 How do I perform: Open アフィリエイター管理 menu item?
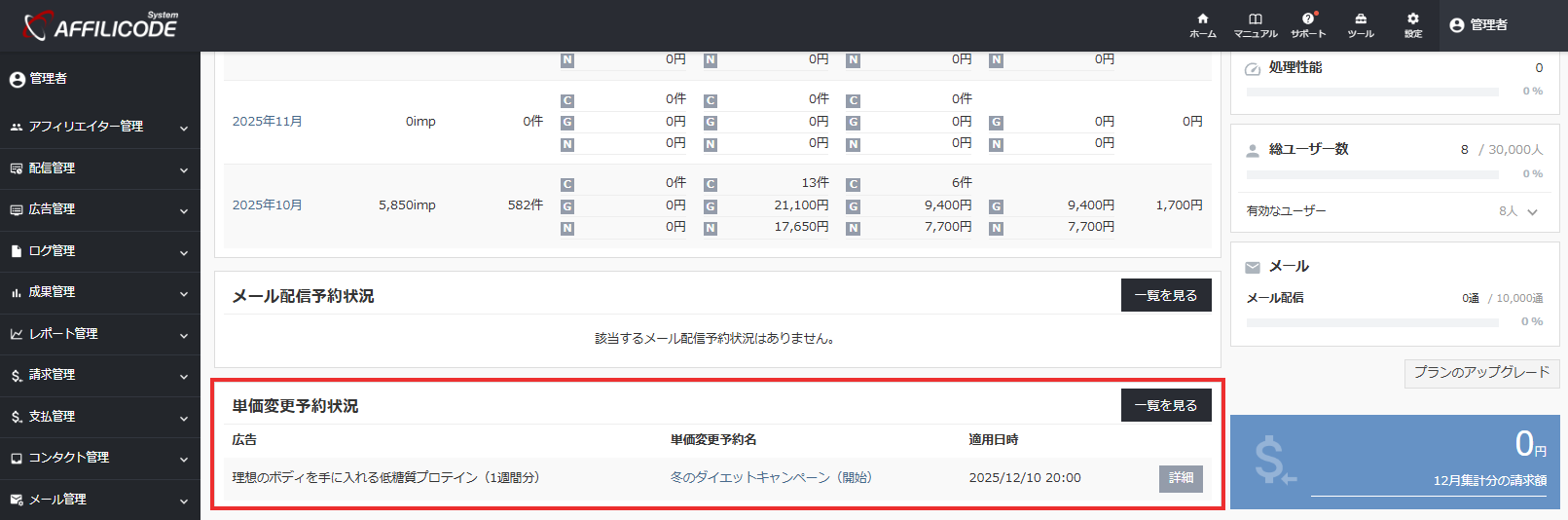tap(100, 127)
